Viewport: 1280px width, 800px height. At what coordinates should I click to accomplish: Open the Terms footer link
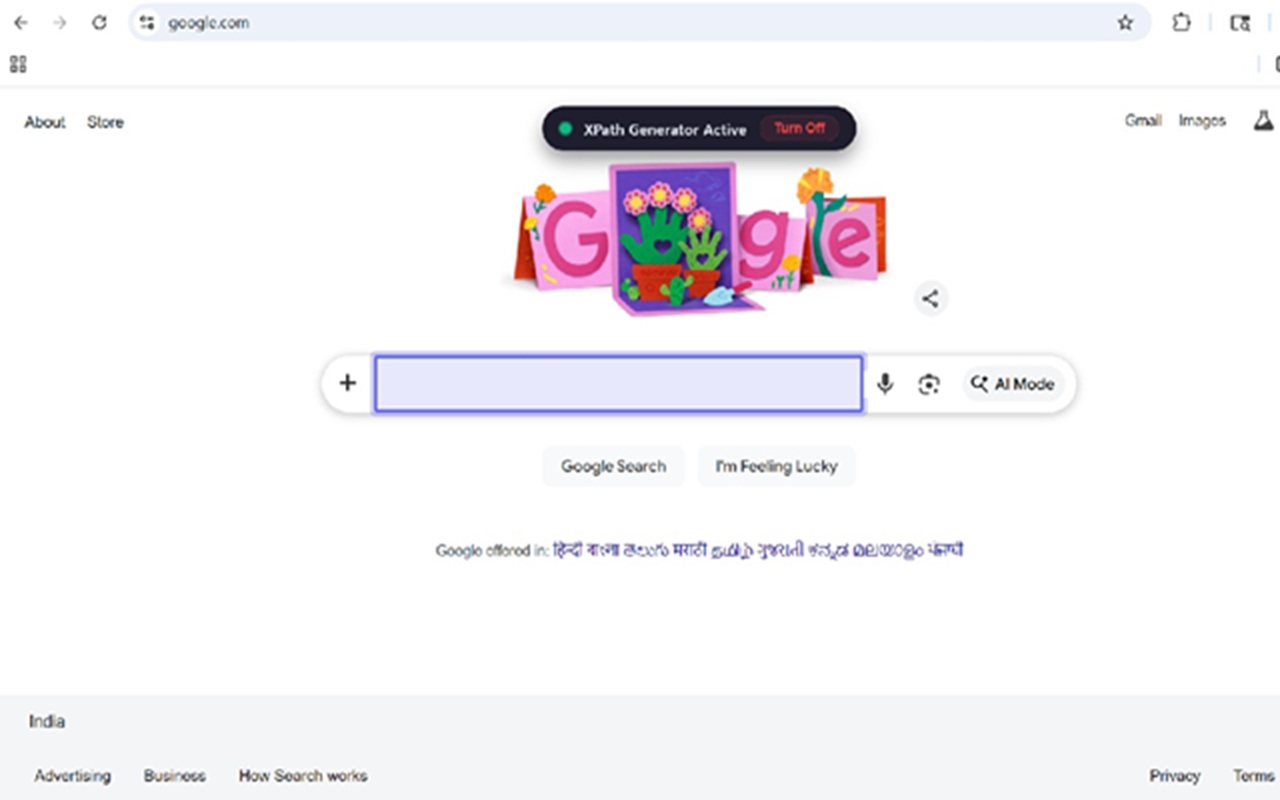[1254, 775]
